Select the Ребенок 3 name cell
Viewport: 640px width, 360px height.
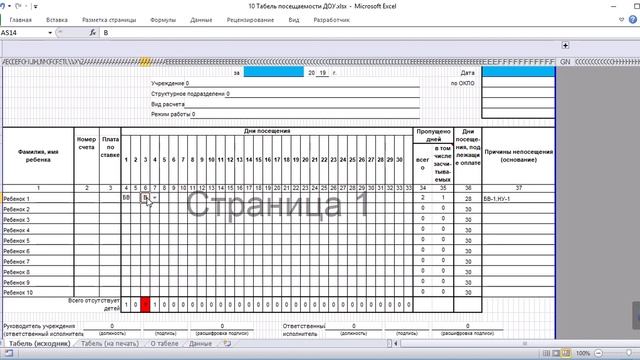[38, 220]
